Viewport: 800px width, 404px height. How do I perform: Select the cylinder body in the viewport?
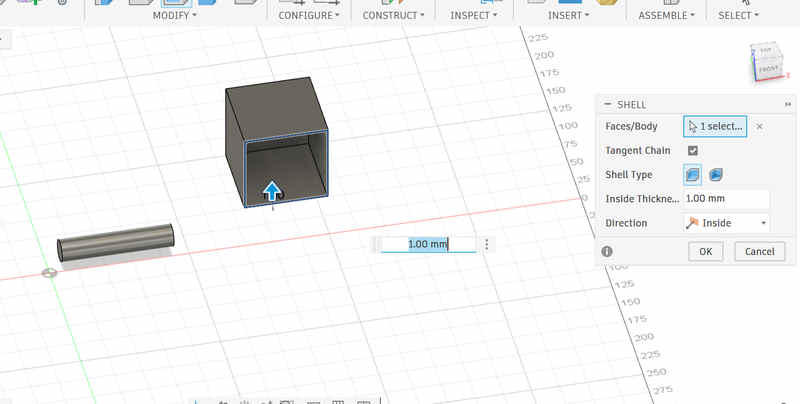tap(116, 242)
